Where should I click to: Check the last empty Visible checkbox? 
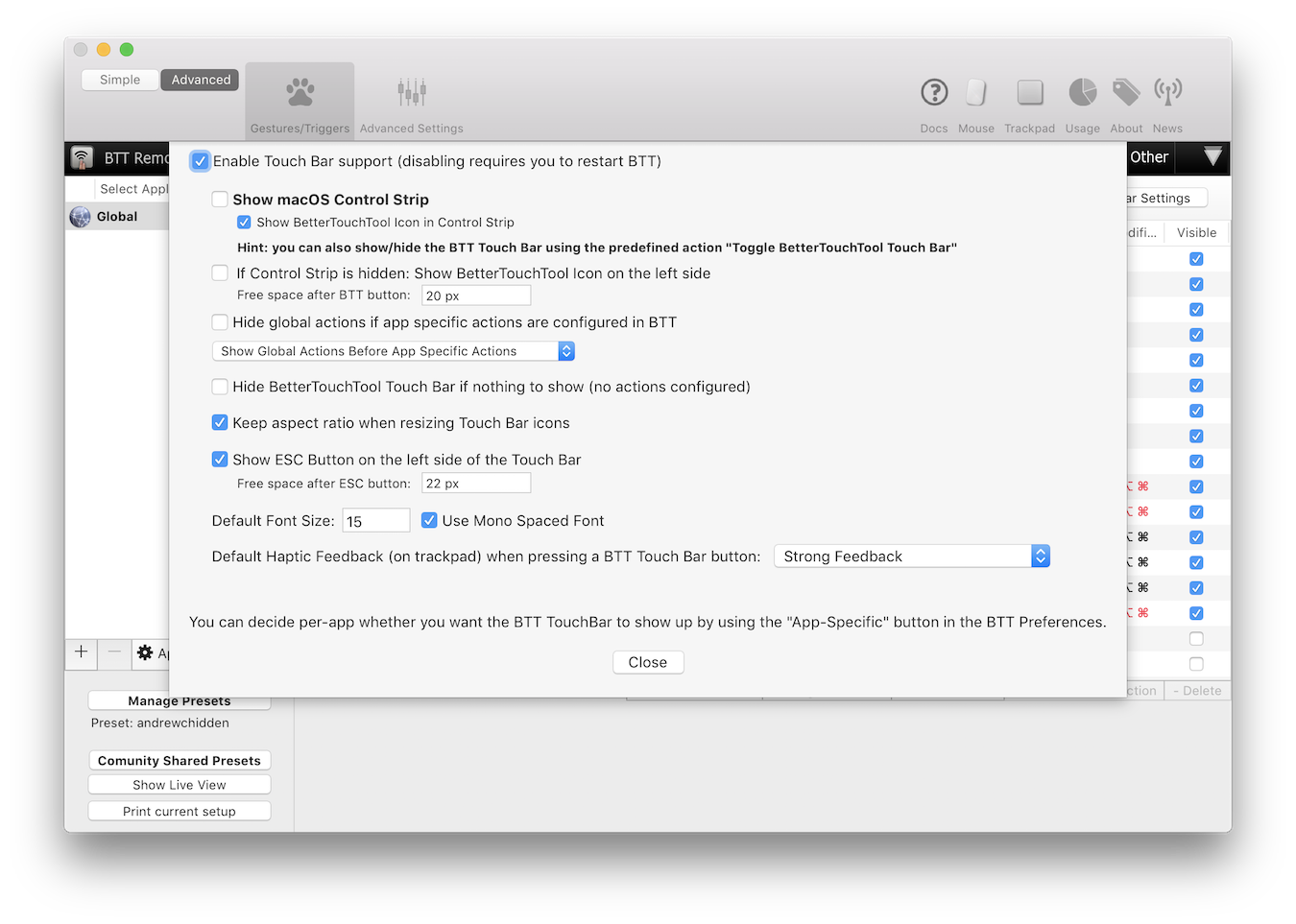[1196, 664]
